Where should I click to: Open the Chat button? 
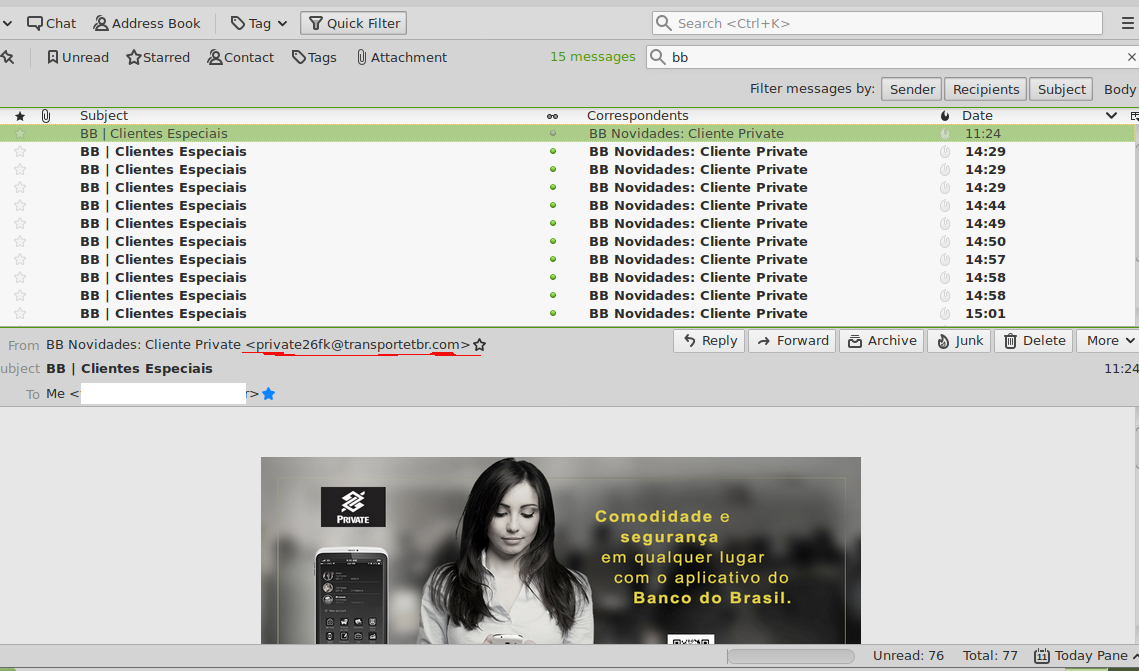52,23
